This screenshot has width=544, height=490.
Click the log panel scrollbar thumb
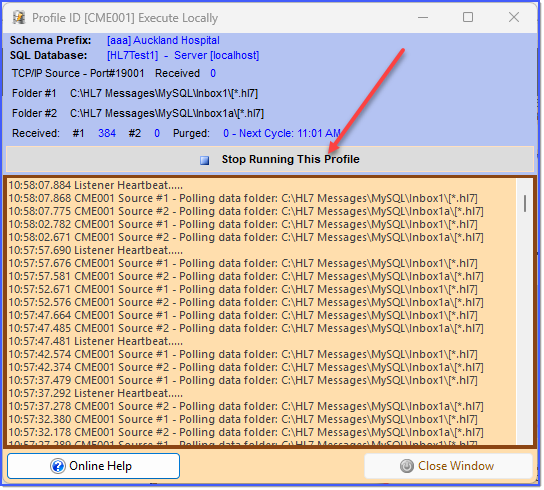[x=525, y=203]
